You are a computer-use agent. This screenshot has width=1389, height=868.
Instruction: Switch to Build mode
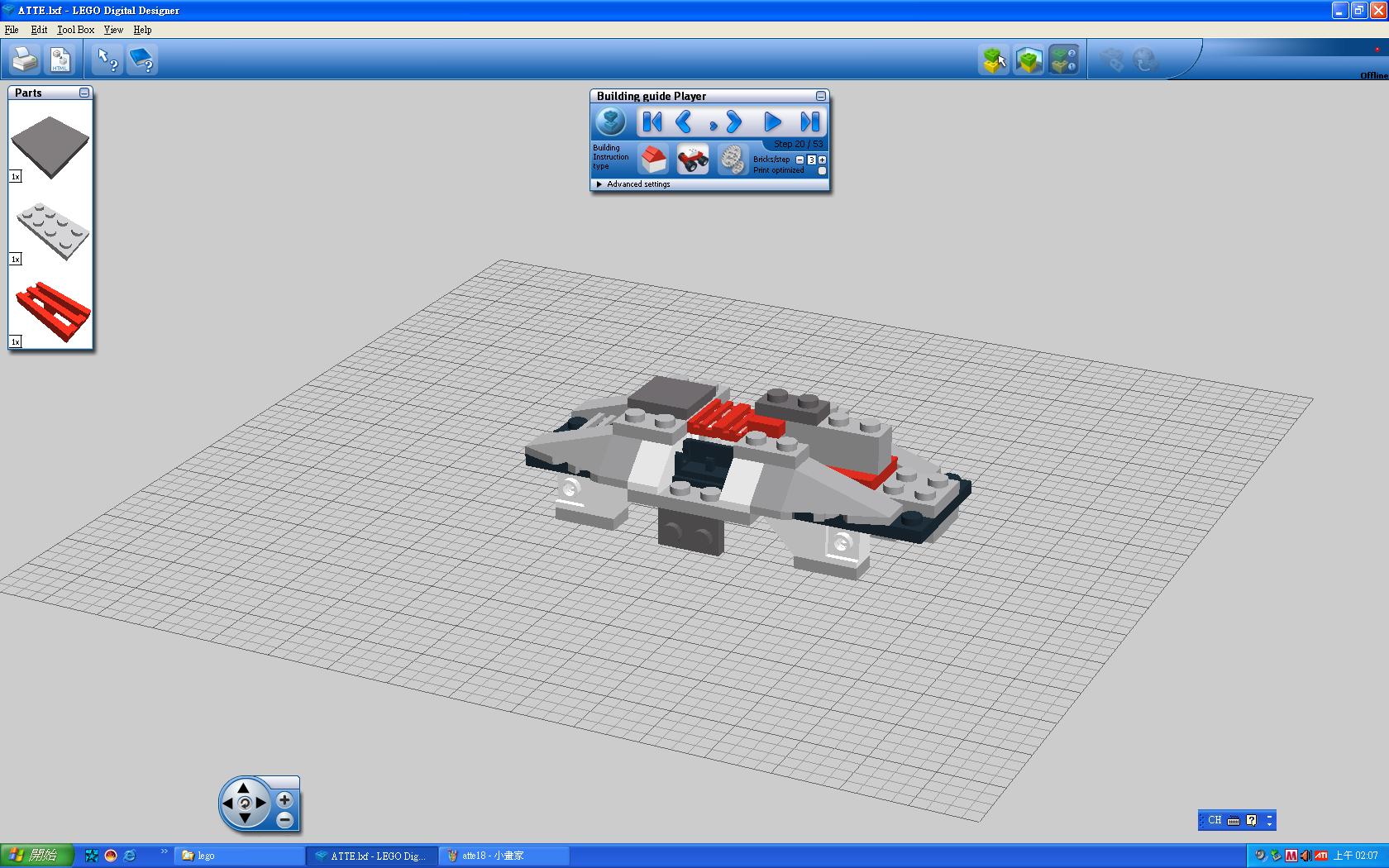click(994, 60)
